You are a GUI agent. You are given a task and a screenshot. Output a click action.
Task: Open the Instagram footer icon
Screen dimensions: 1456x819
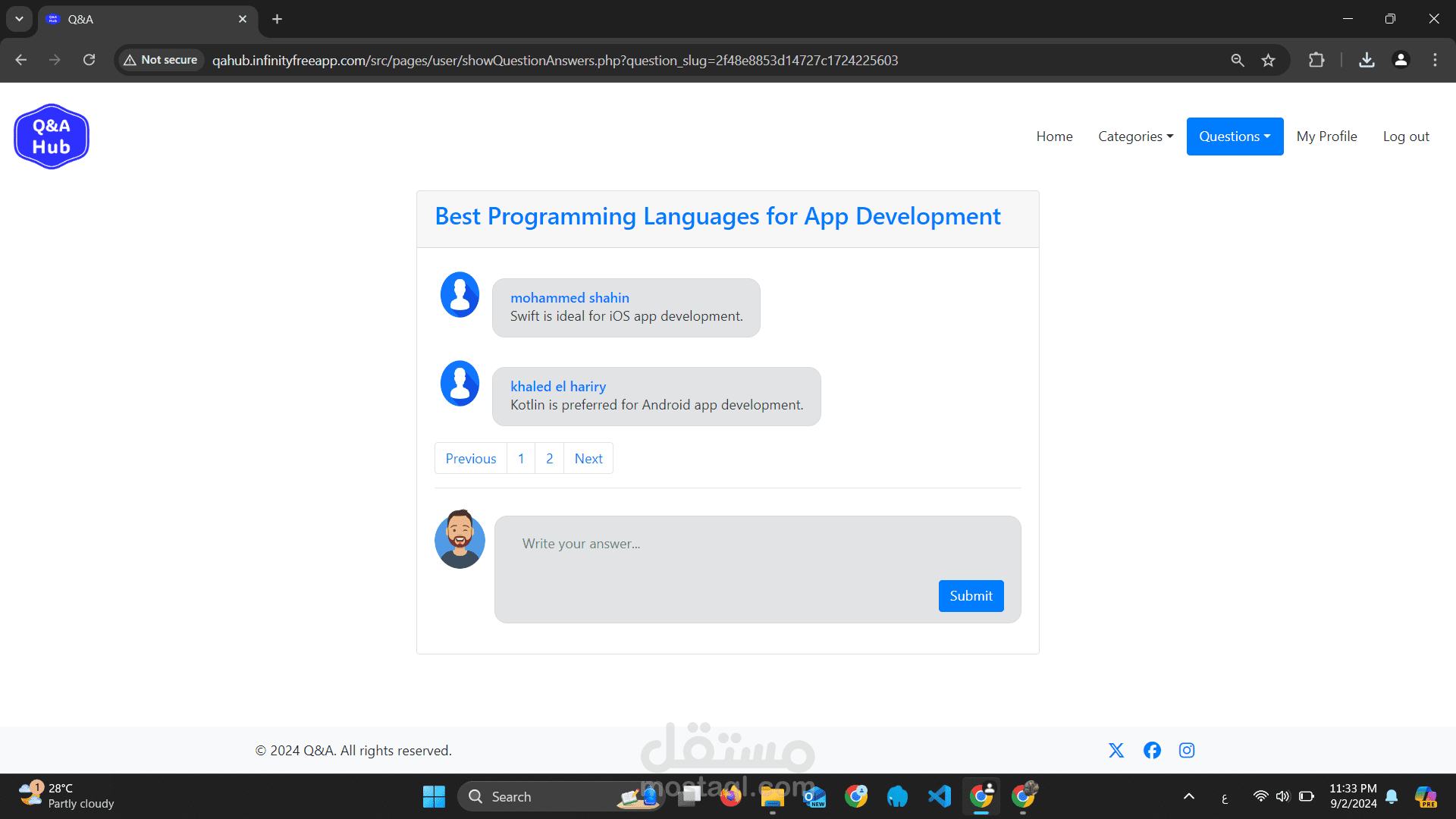pyautogui.click(x=1187, y=750)
